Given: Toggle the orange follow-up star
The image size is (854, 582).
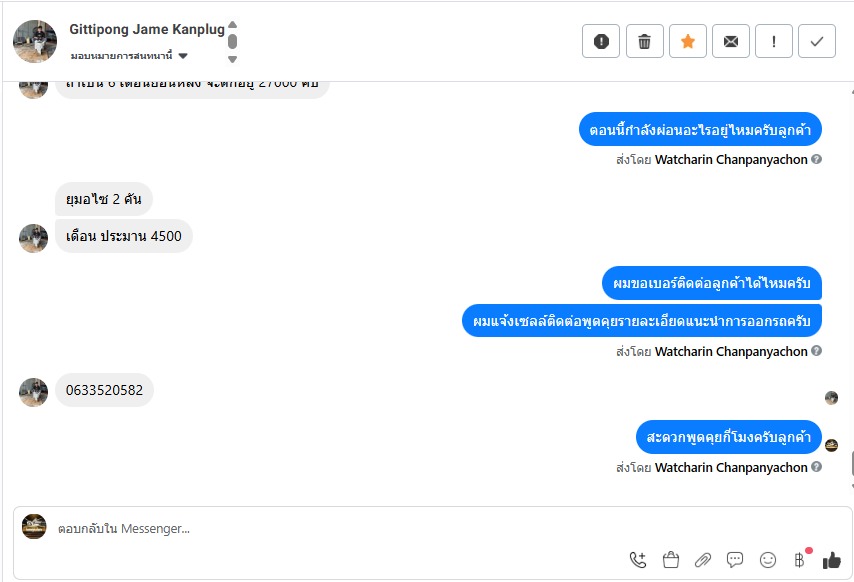Looking at the screenshot, I should coord(688,41).
